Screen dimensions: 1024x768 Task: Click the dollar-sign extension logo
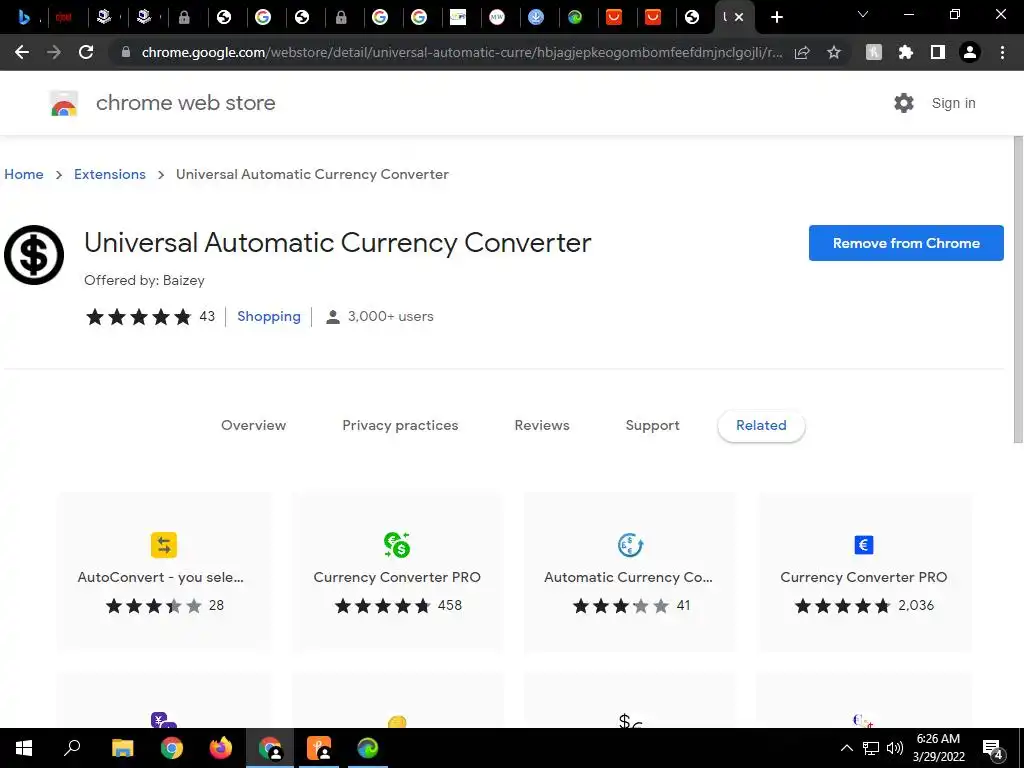coord(34,255)
